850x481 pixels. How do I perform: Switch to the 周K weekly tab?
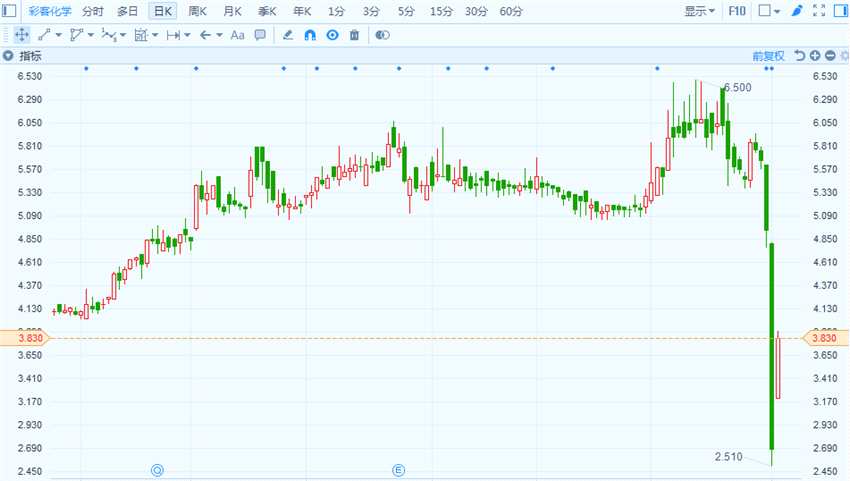(x=198, y=11)
